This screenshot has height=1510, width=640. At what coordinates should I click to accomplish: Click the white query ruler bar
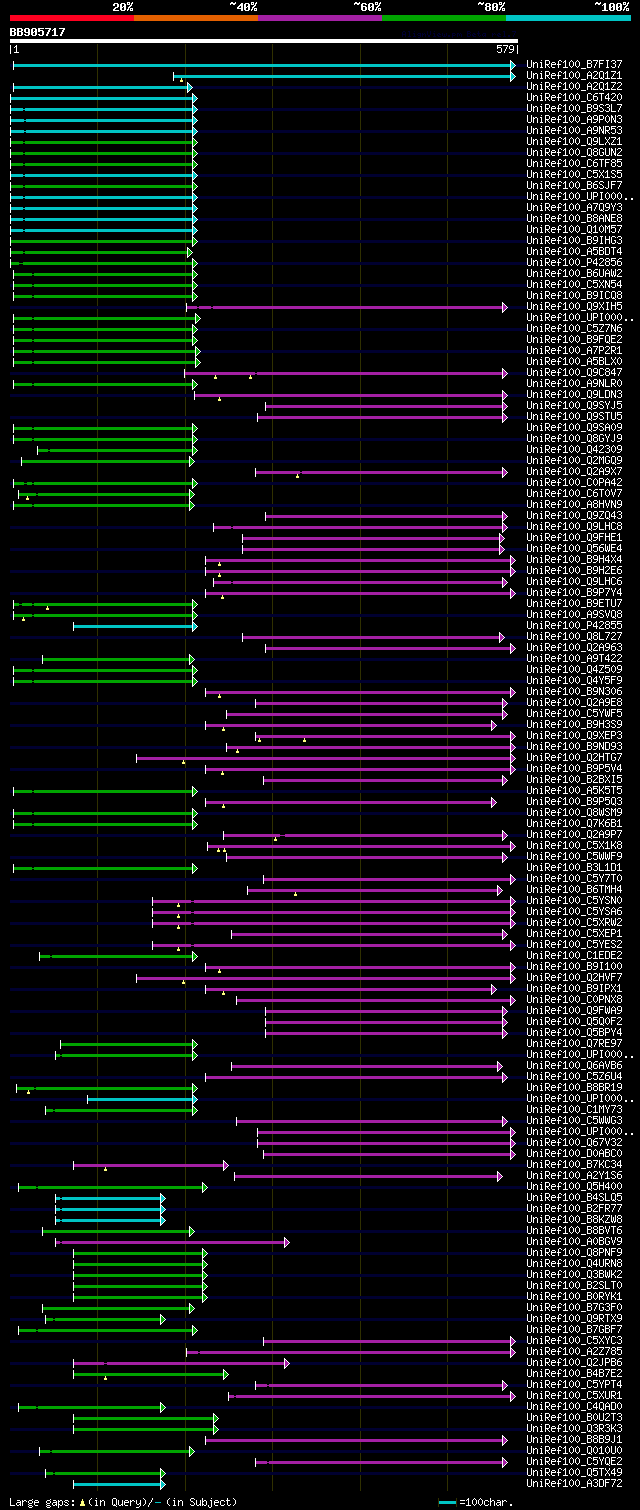(264, 42)
